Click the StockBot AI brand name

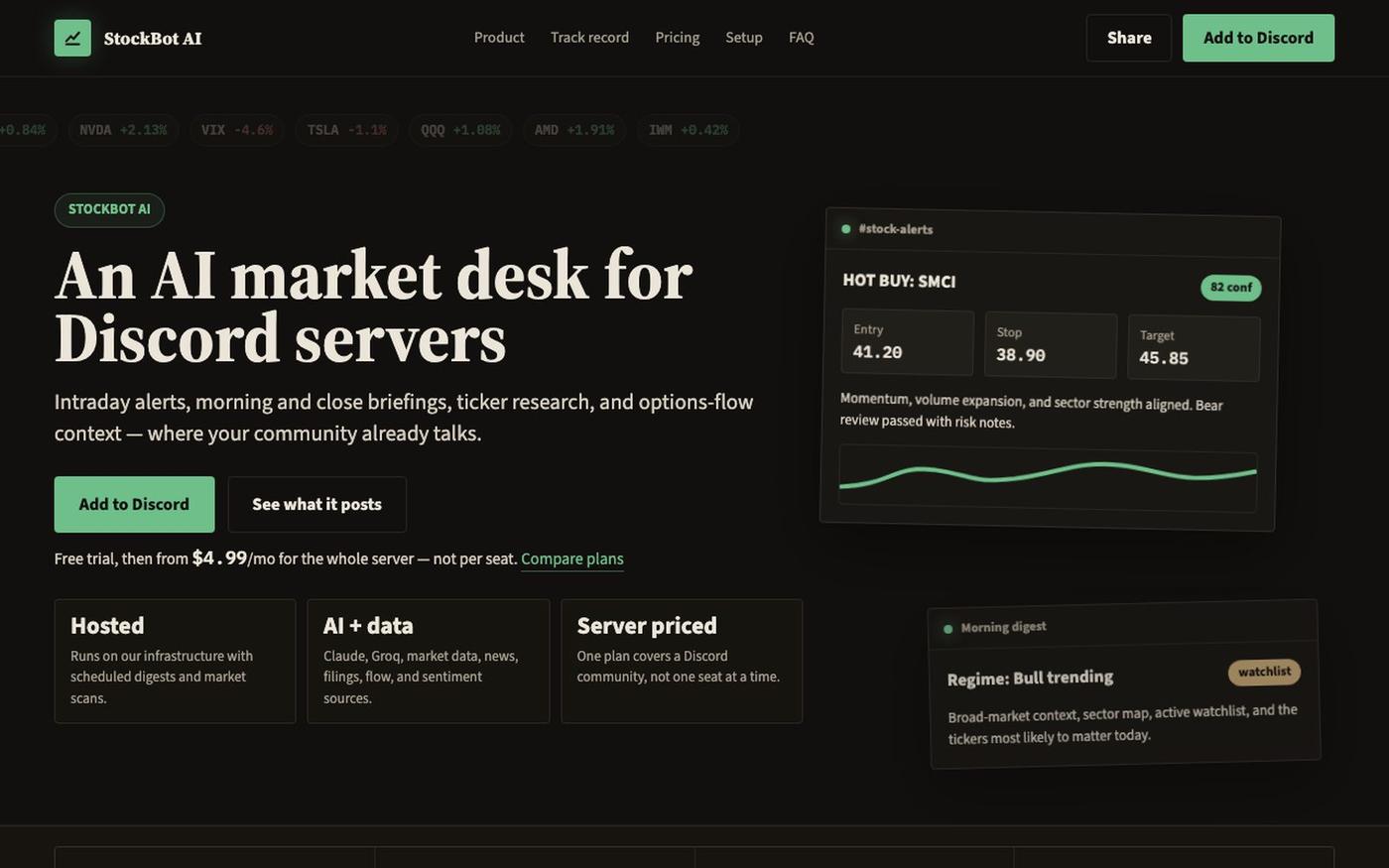[153, 39]
